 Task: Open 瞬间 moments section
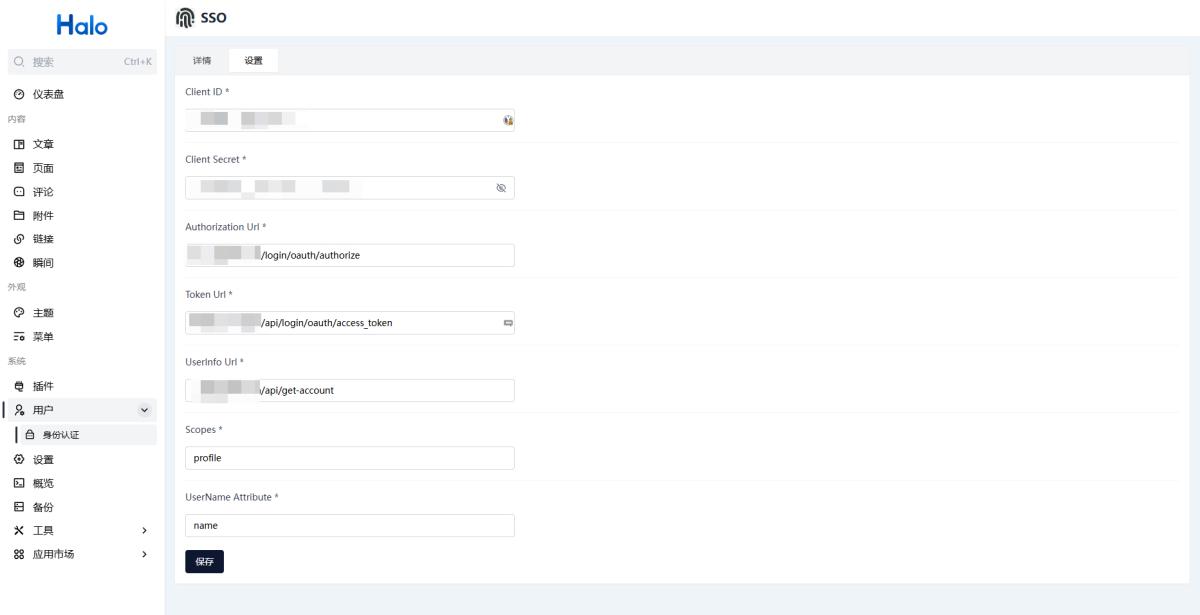[x=43, y=264]
